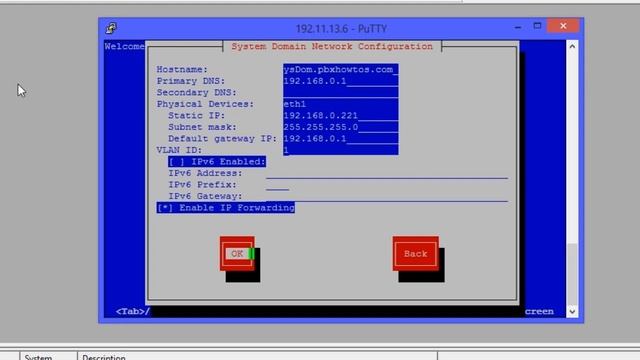
Task: Click the VLAN ID field
Action: tap(341, 150)
